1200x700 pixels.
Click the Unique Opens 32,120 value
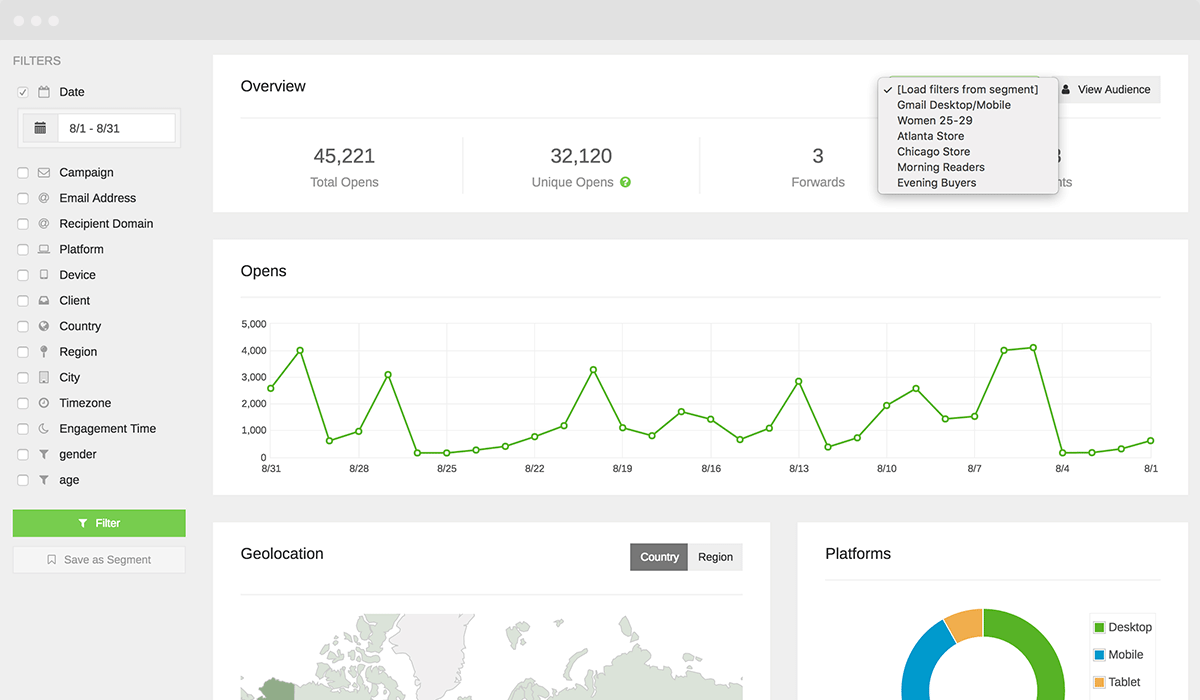click(581, 156)
